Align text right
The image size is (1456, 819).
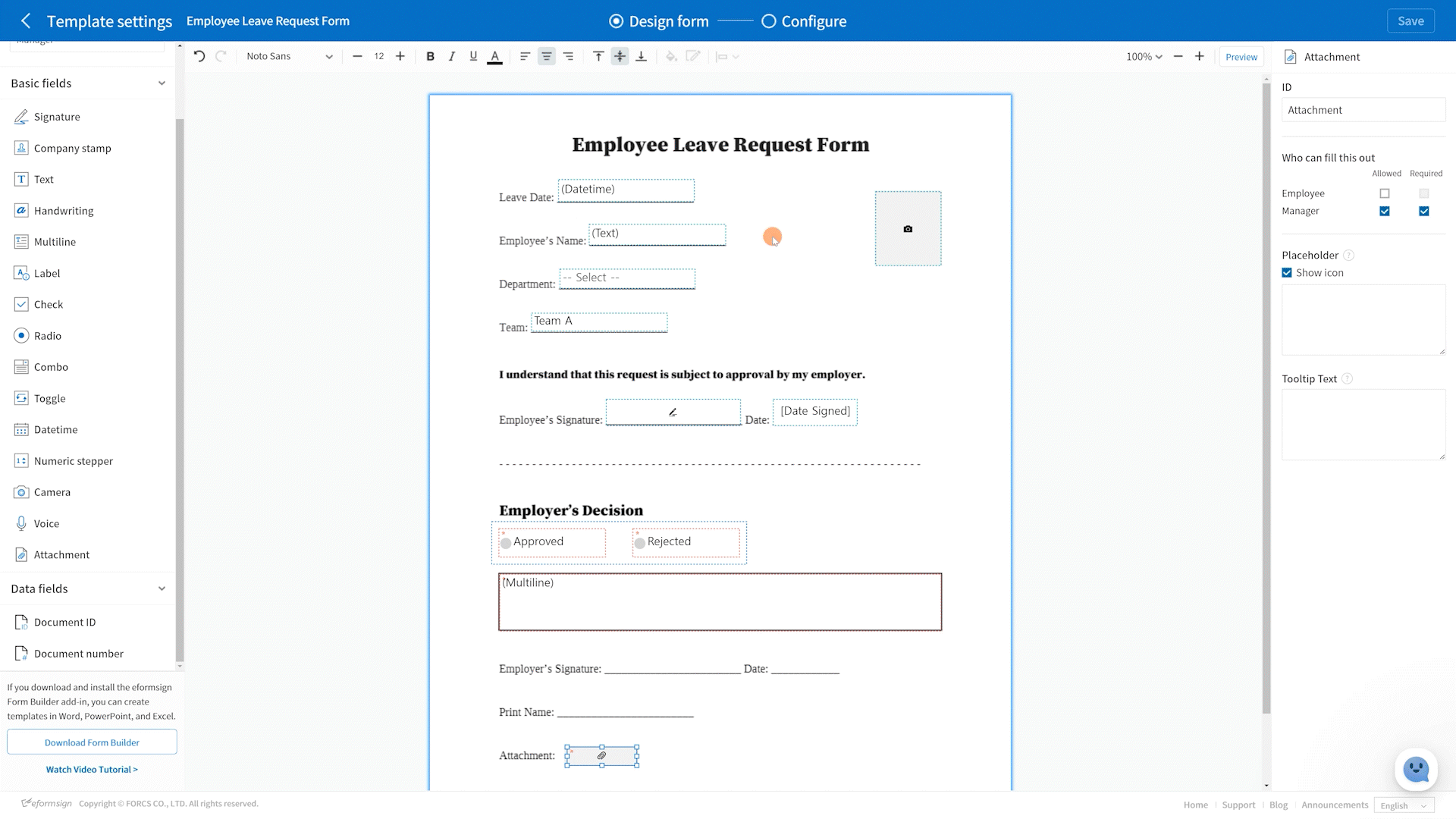(568, 56)
